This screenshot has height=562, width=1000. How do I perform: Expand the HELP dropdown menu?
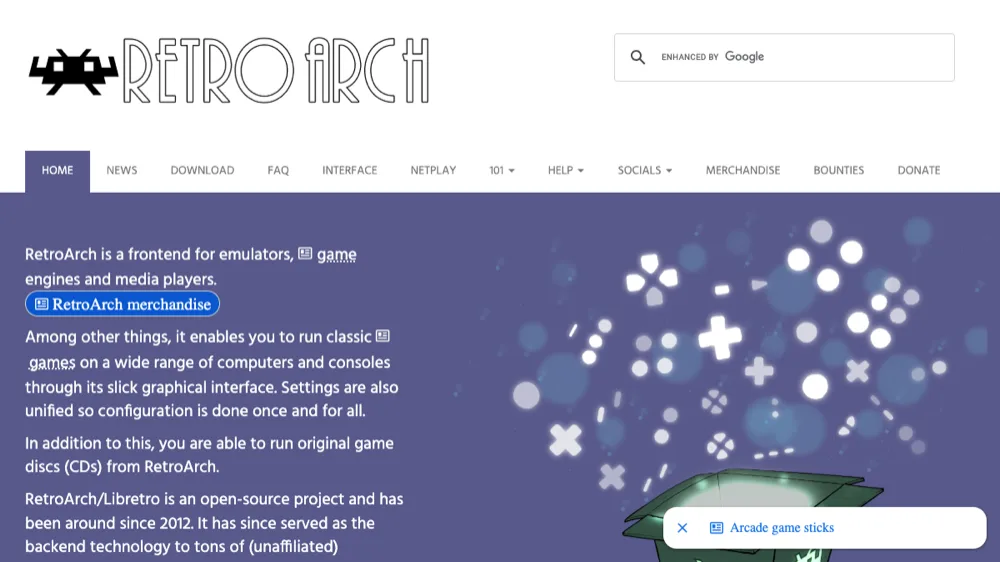tap(566, 171)
